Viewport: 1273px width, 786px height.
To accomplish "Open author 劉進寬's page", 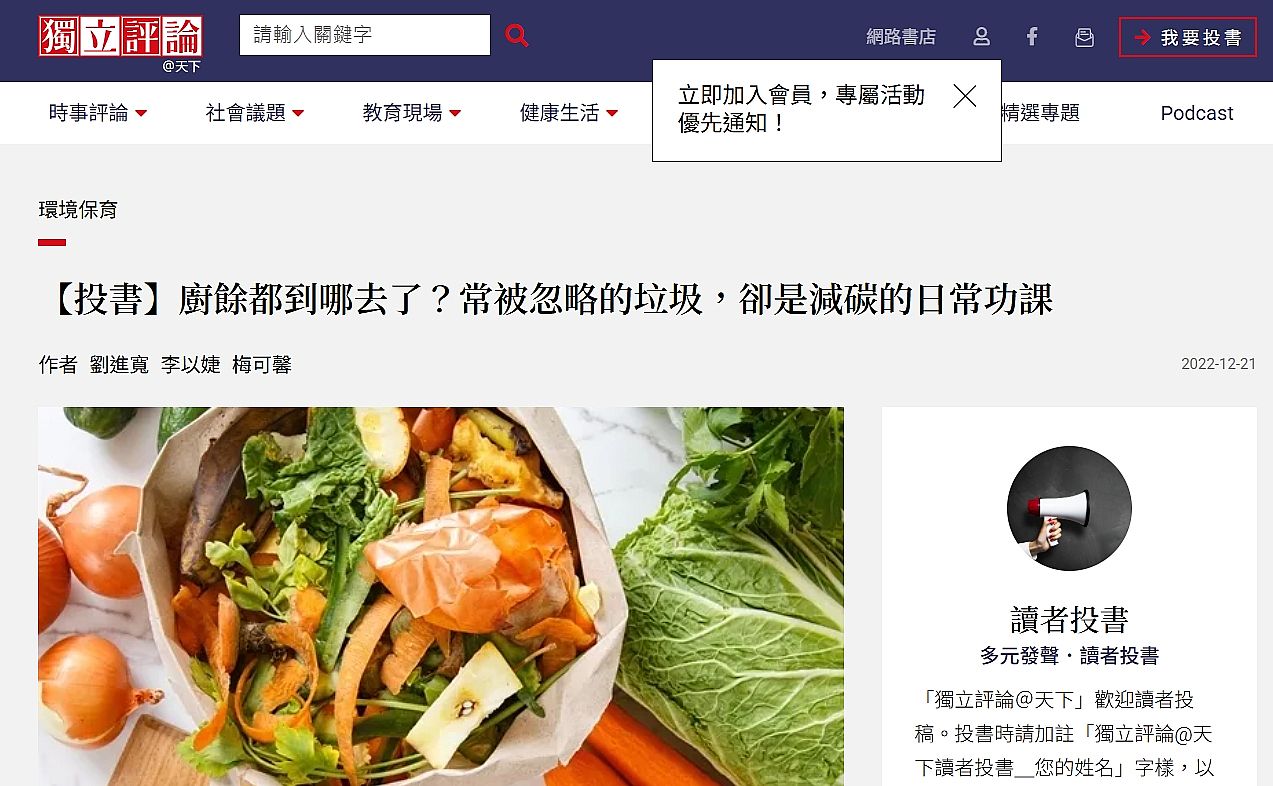I will click(119, 365).
